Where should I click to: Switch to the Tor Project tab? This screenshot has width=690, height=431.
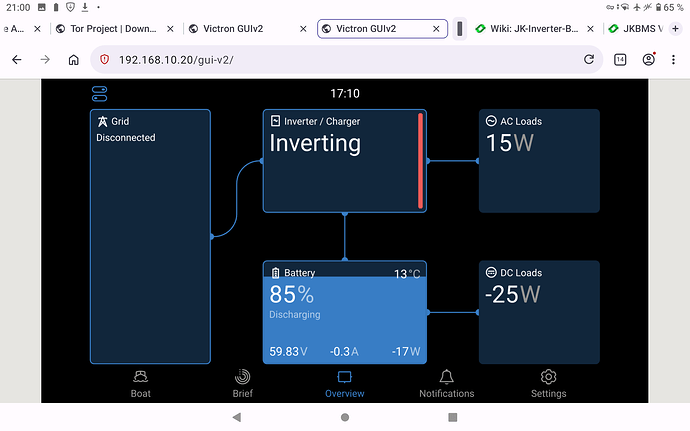[110, 29]
